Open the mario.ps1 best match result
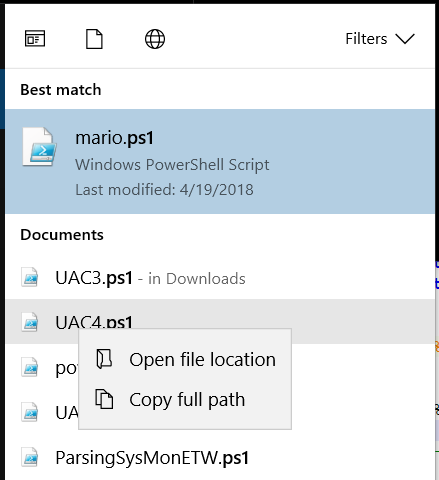 [x=220, y=161]
